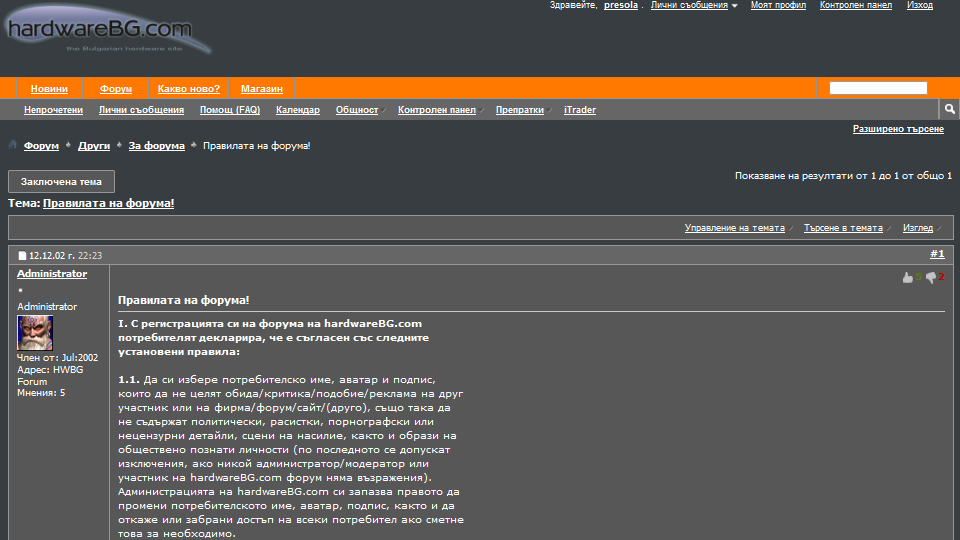The height and width of the screenshot is (540, 960).
Task: Expand the Контролен панел navbar menu
Action: pos(440,110)
